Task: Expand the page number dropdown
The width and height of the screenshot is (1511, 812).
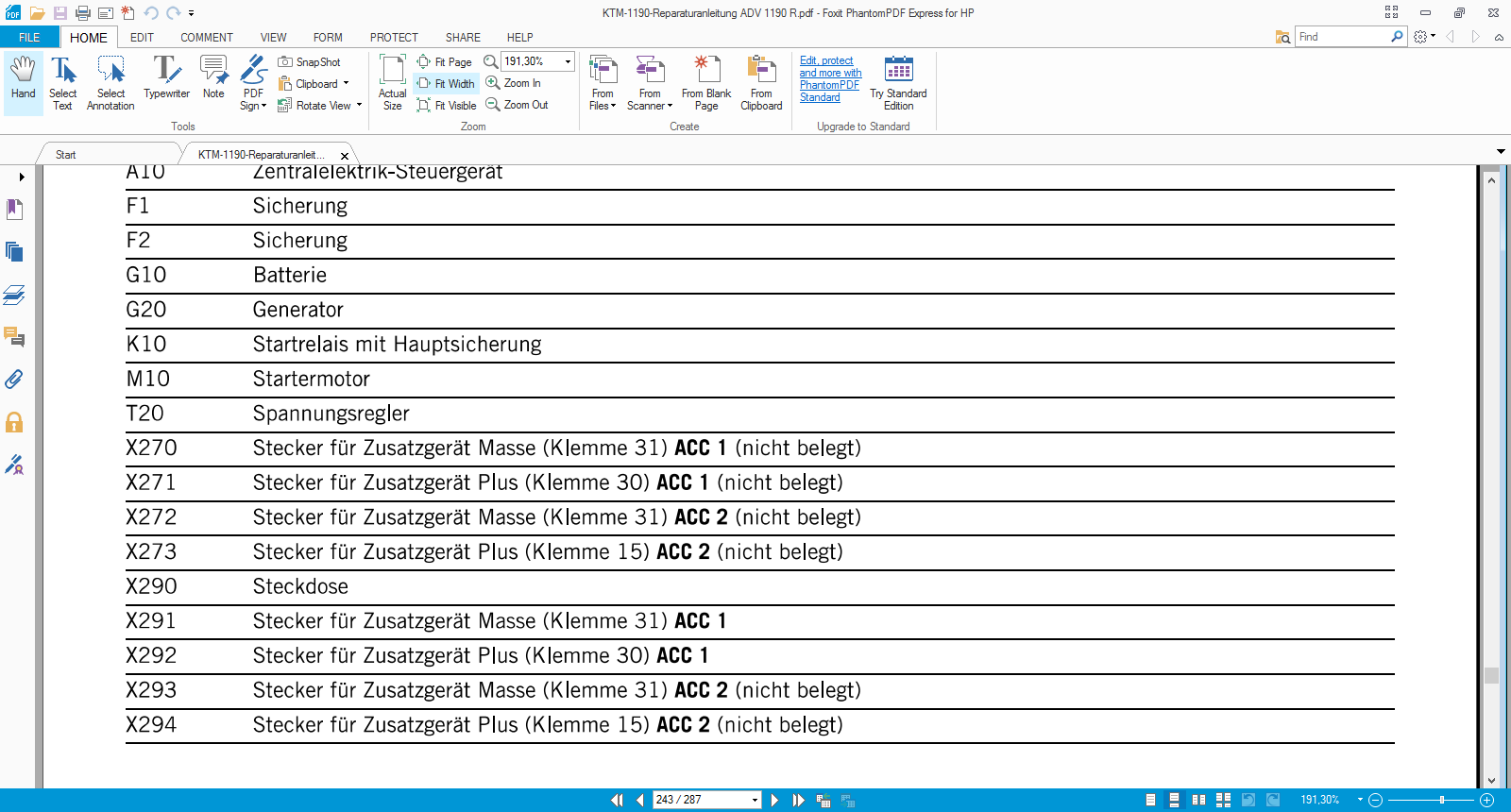Action: click(x=755, y=800)
